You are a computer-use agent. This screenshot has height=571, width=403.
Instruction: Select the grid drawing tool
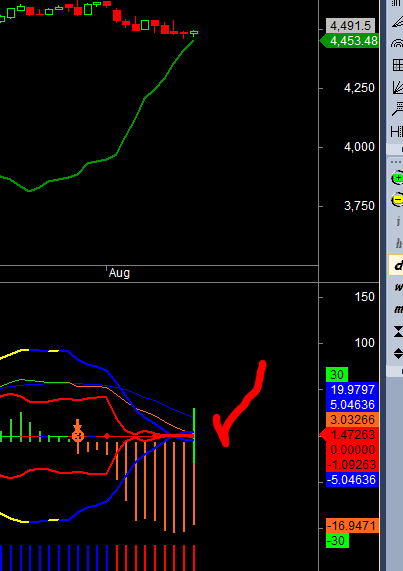point(398,66)
